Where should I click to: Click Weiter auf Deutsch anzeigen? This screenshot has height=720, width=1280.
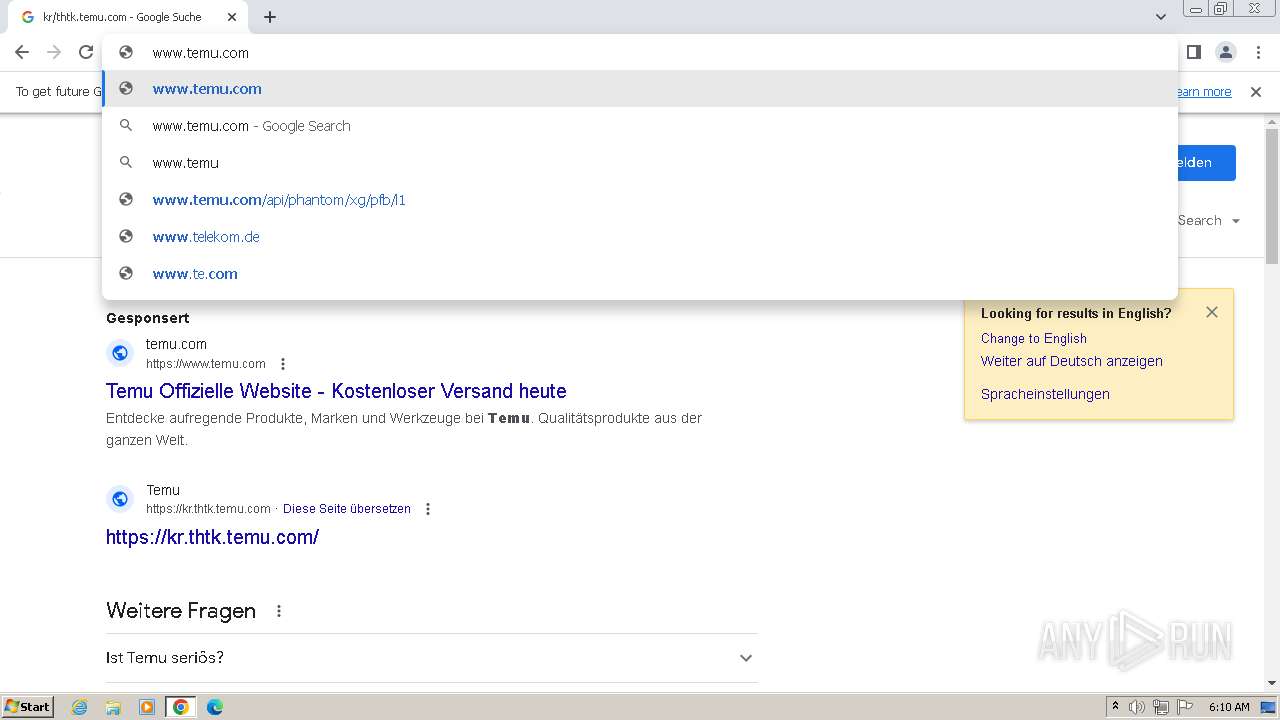1072,361
